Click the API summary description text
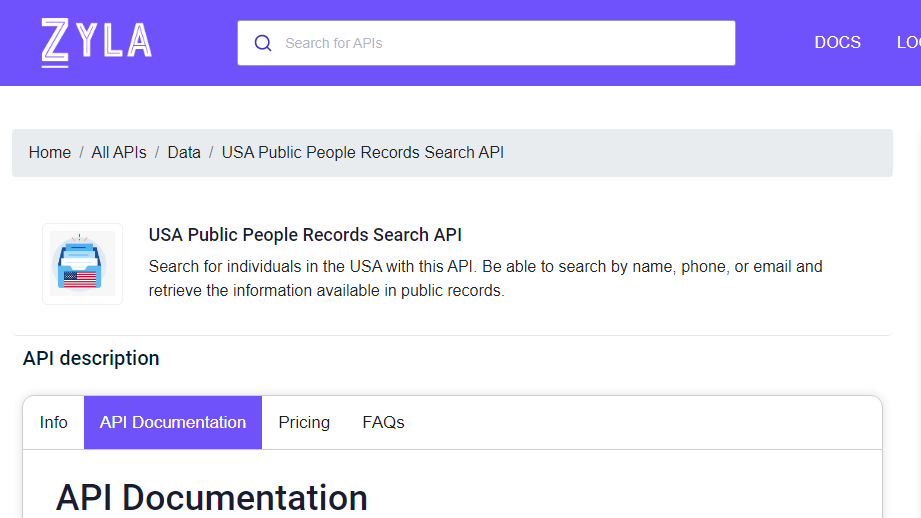921x518 pixels. (x=485, y=278)
